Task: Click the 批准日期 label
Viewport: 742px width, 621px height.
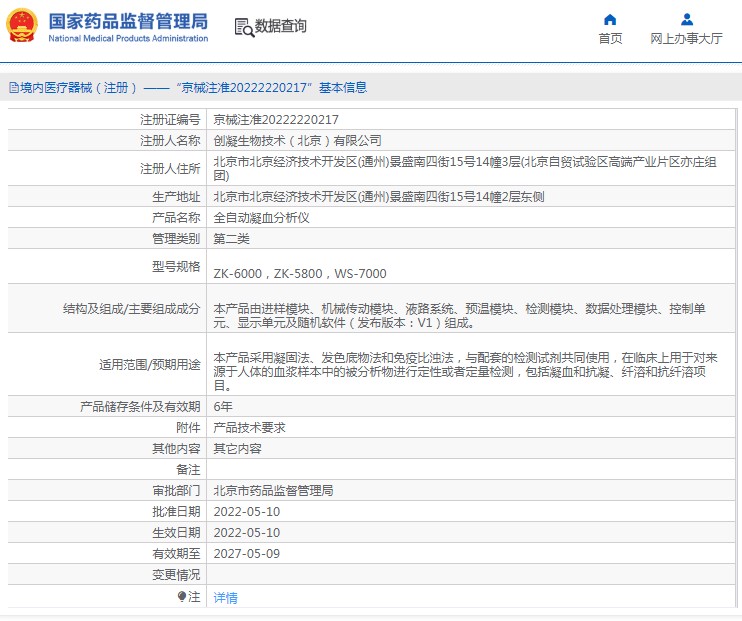Action: [x=176, y=512]
